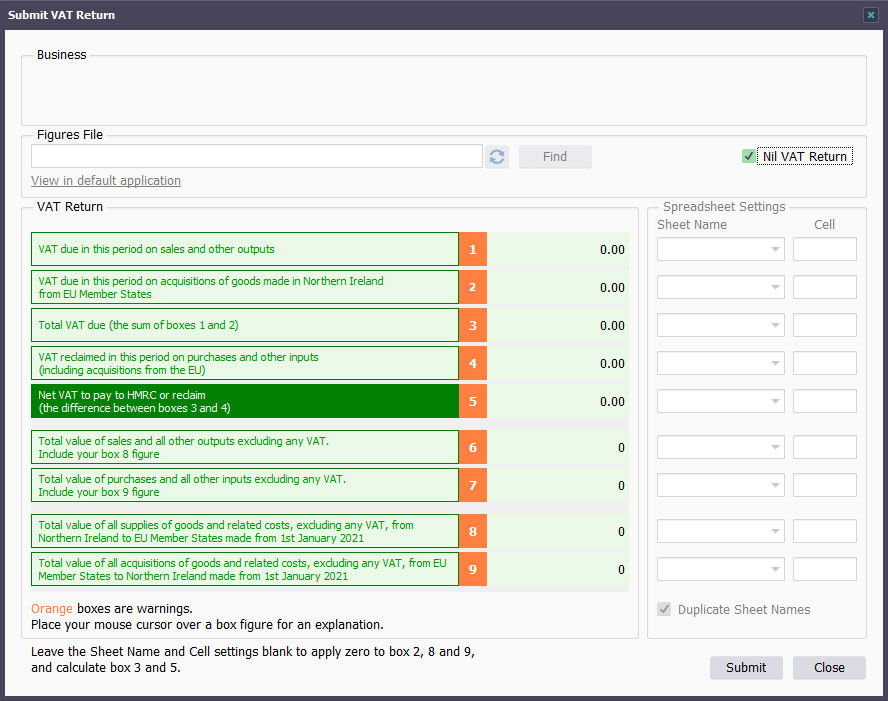Click the Figures File path field
Image resolution: width=888 pixels, height=701 pixels.
tap(257, 156)
